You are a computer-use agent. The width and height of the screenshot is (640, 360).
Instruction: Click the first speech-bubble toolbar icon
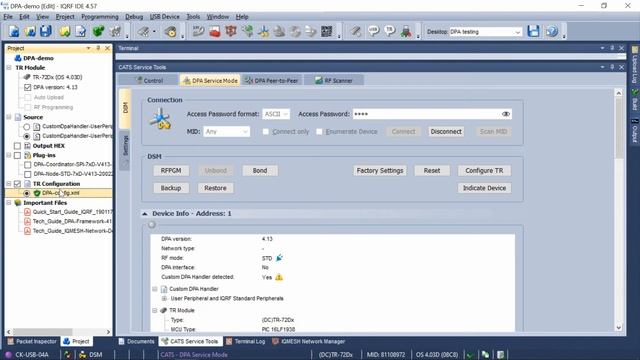pyautogui.click(x=373, y=31)
